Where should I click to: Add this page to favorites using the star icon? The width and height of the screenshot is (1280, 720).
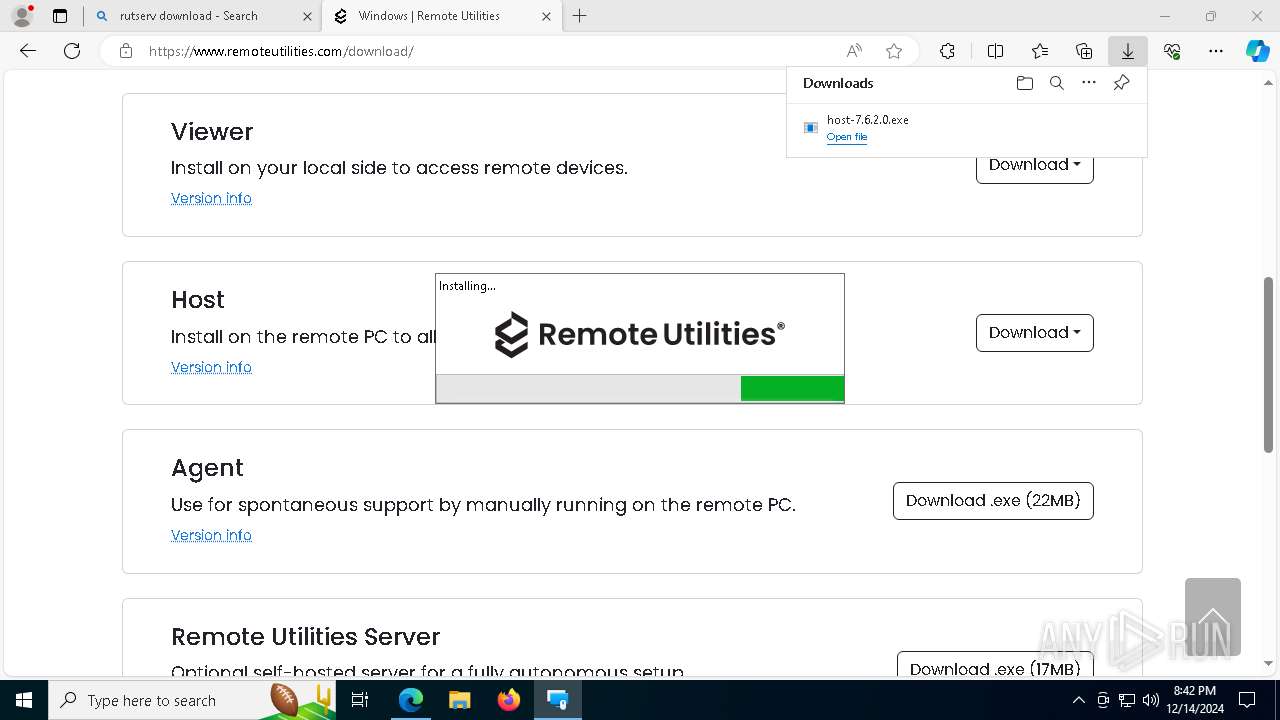894,51
